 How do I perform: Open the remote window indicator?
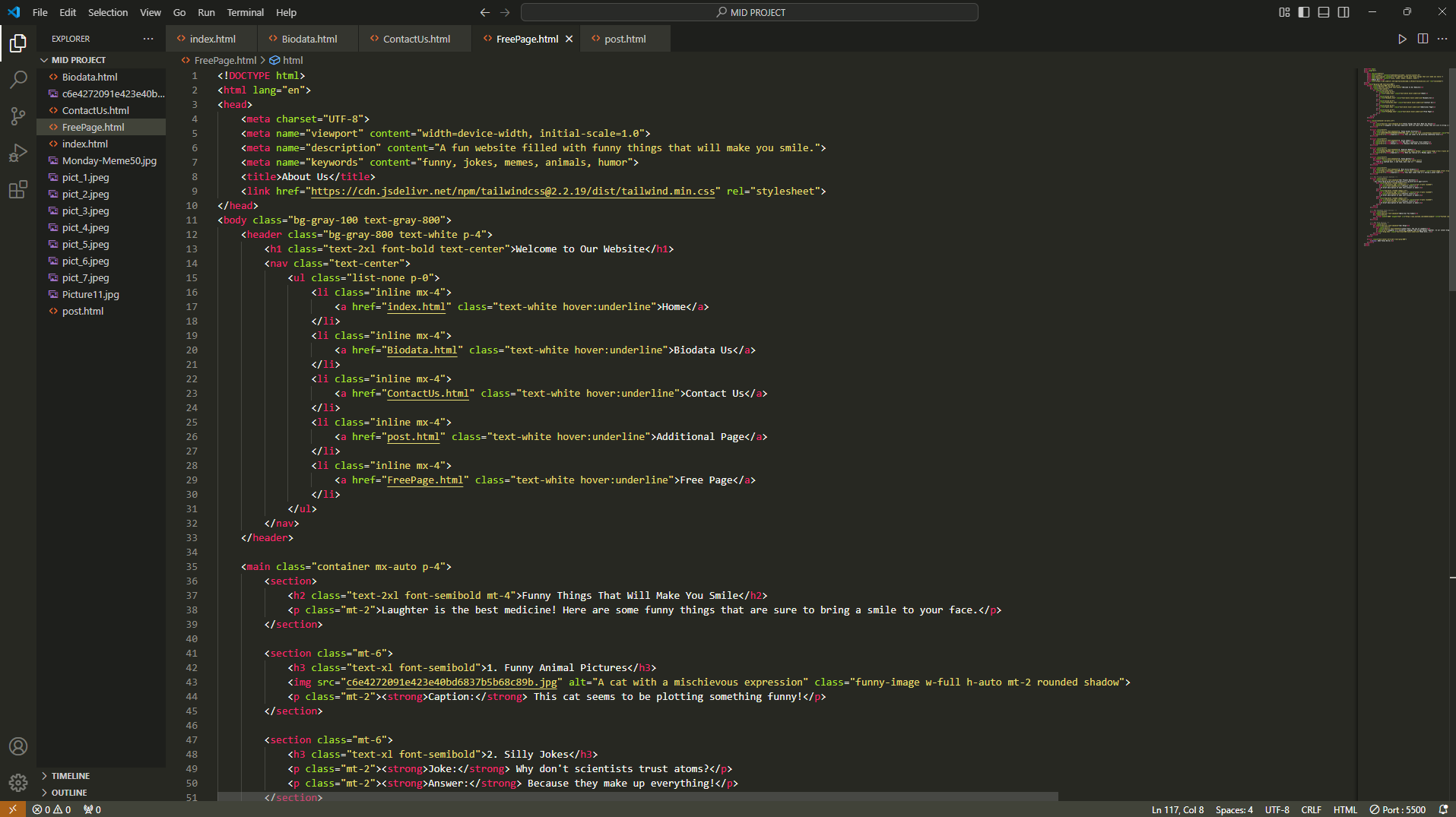pos(13,809)
